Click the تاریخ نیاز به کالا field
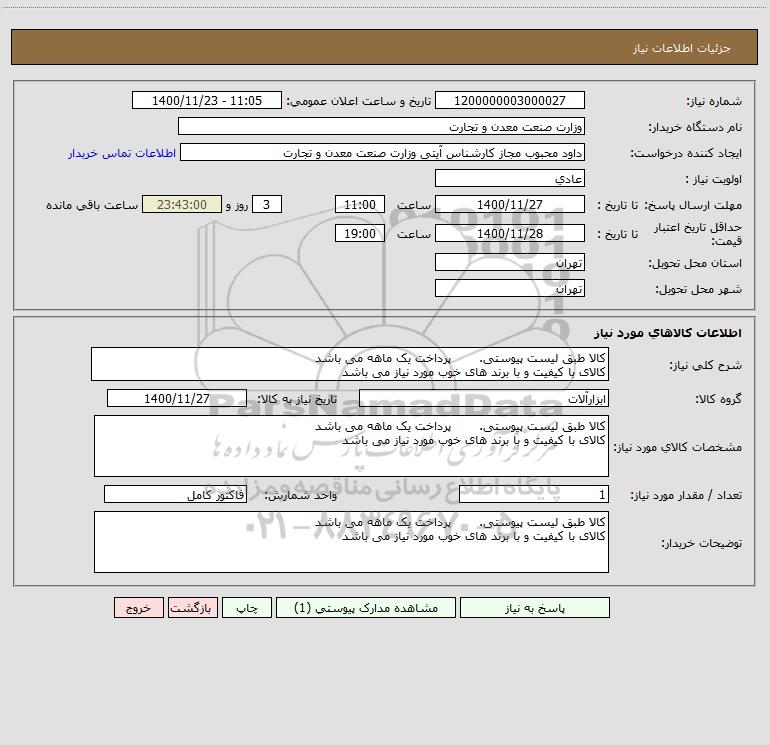Viewport: 770px width, 745px height. point(177,398)
